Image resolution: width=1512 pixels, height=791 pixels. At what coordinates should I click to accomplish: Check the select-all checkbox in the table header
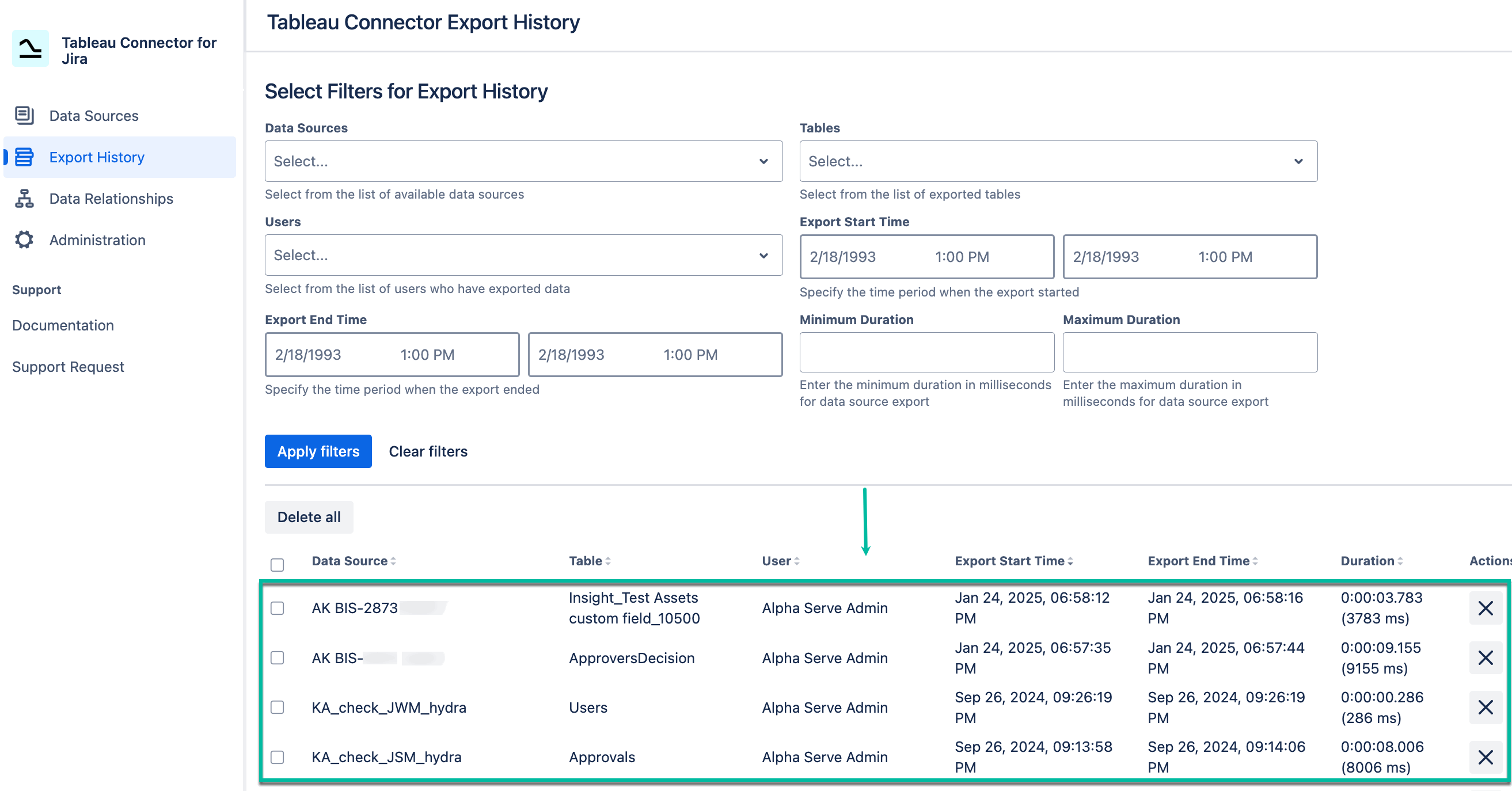point(277,565)
